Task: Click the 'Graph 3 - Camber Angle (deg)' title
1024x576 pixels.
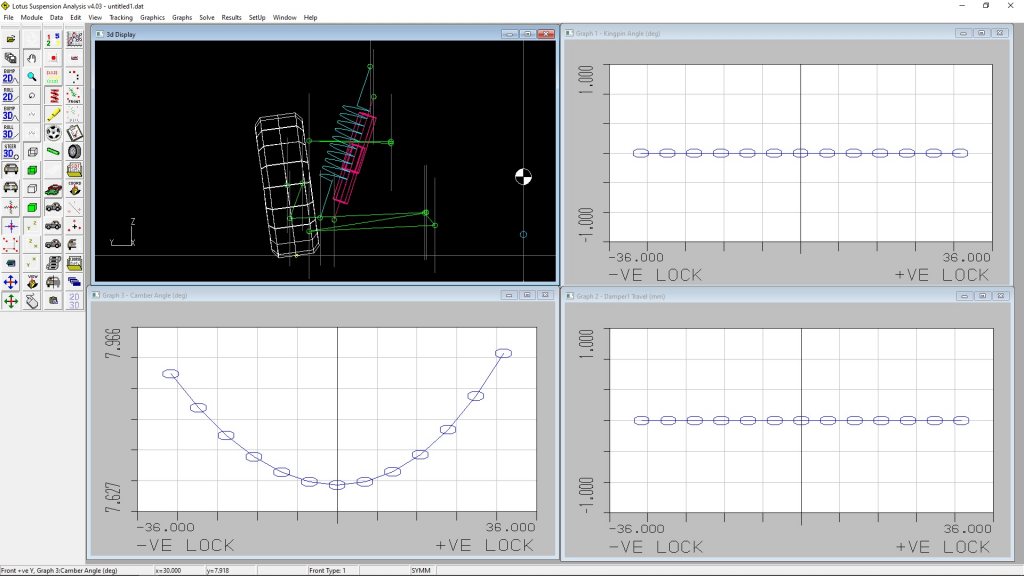Action: pyautogui.click(x=144, y=295)
